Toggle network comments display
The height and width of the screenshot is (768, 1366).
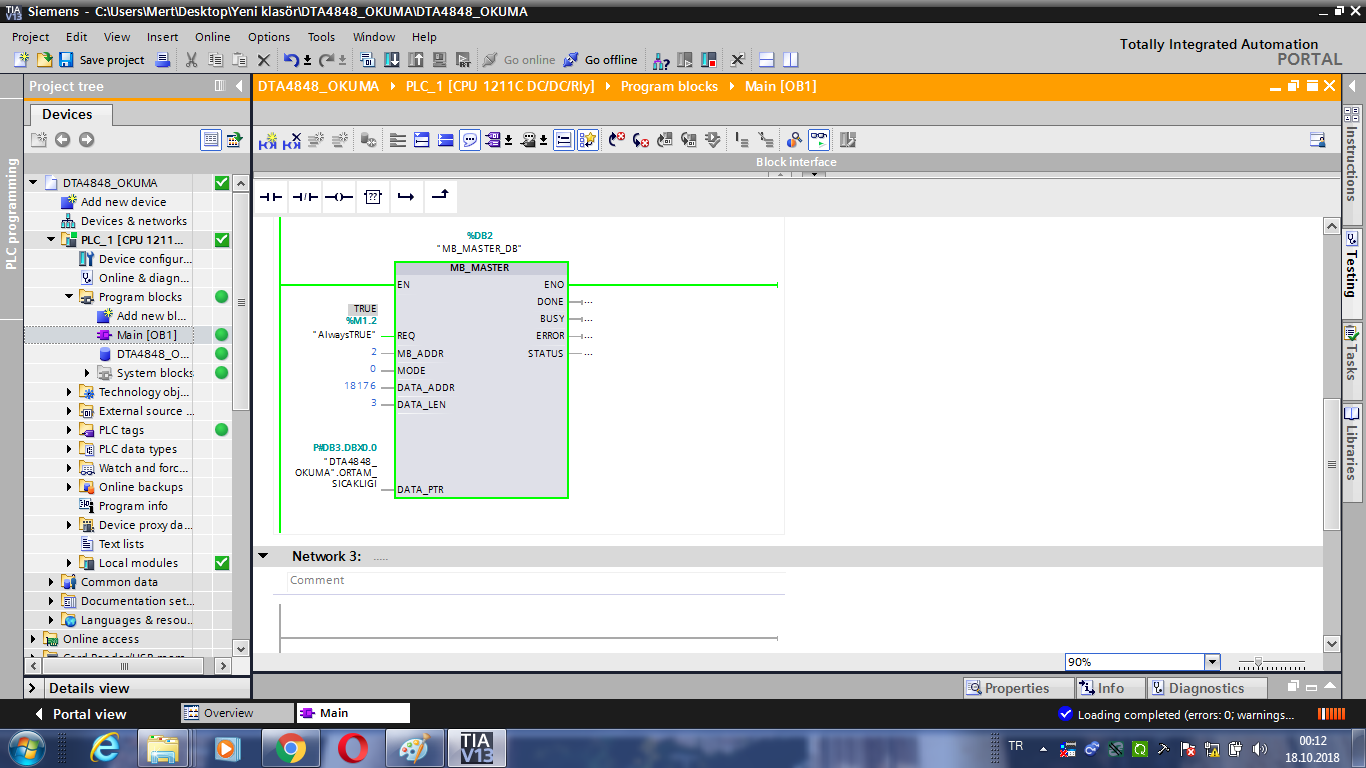pos(470,141)
